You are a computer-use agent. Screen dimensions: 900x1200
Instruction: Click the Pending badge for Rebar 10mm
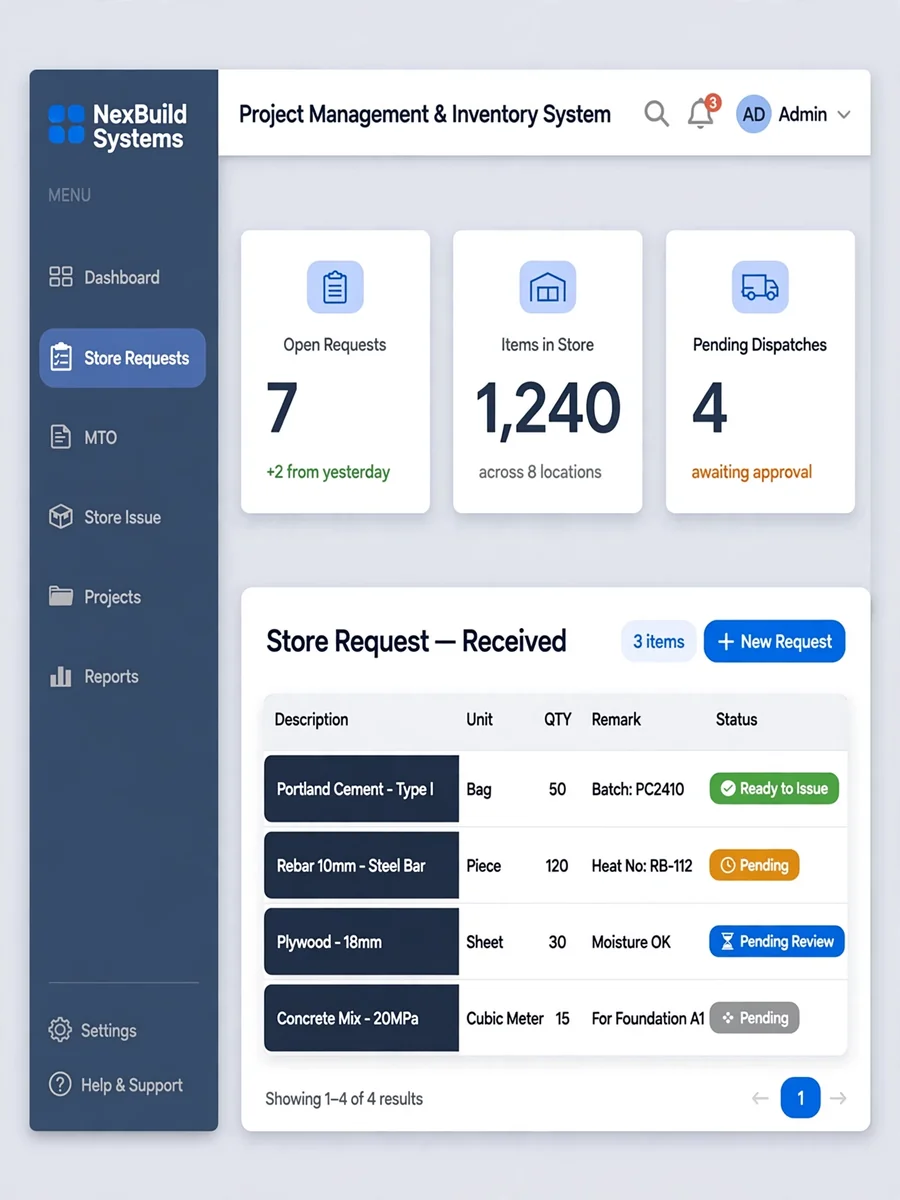(754, 865)
